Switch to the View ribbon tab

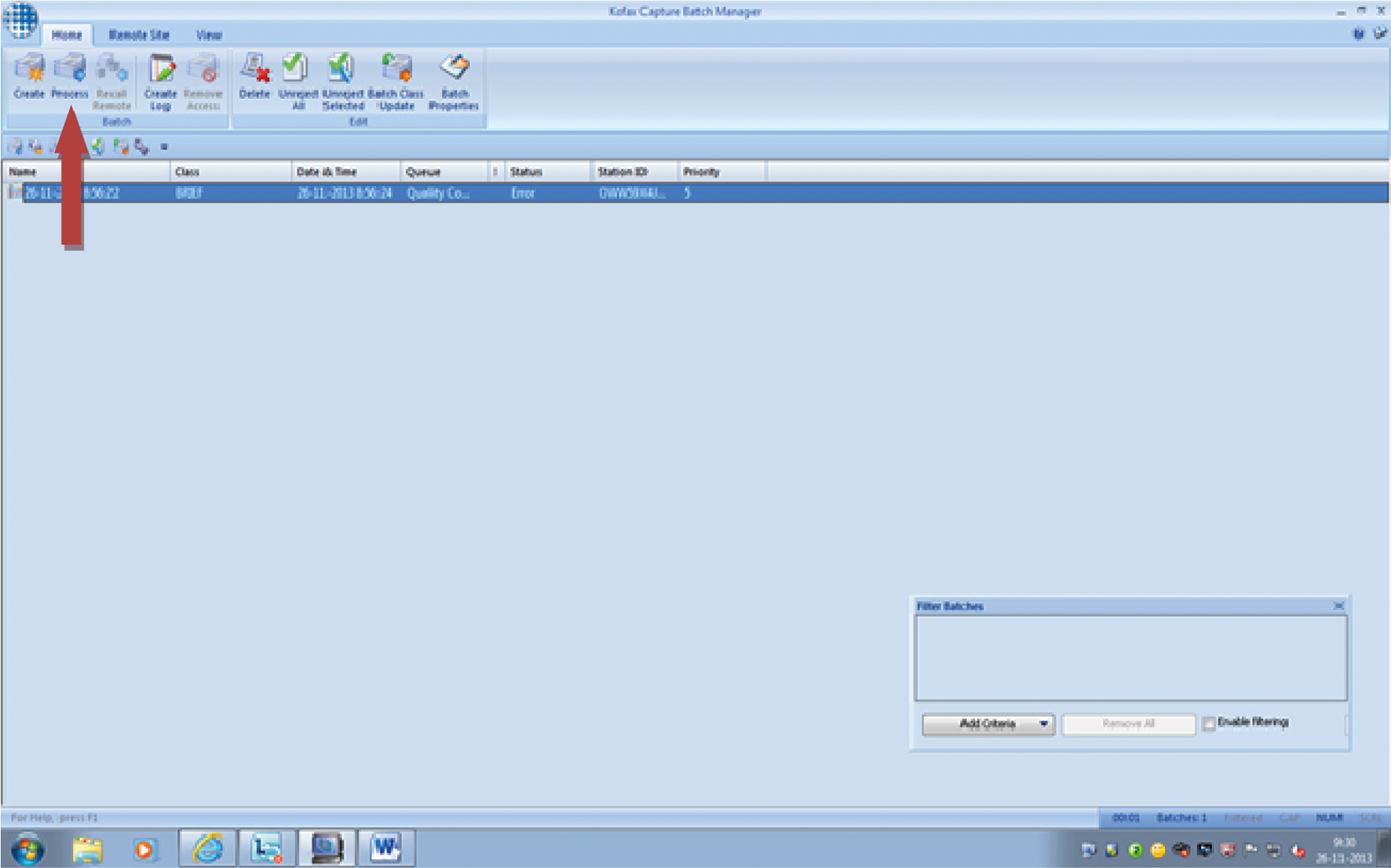[208, 35]
